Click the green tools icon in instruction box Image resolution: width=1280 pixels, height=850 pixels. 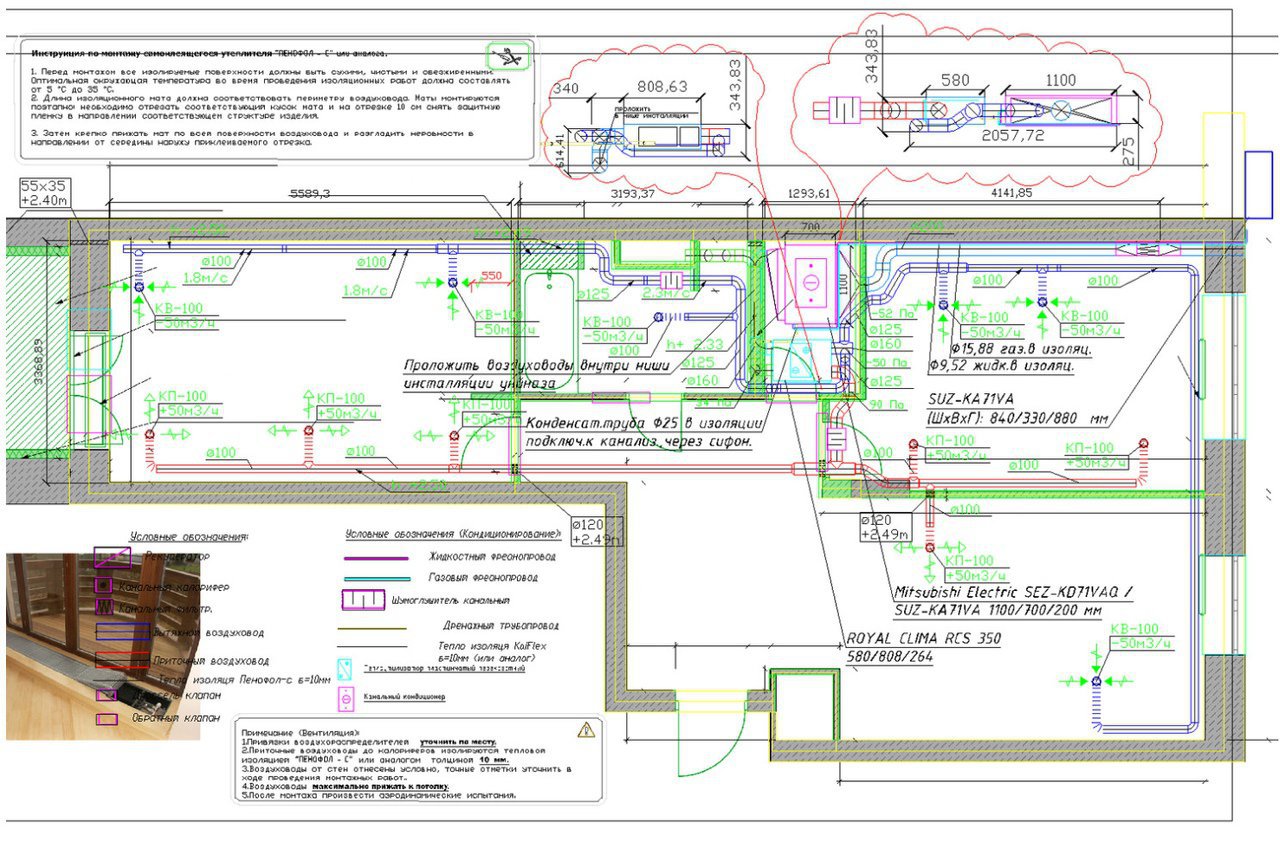[508, 57]
